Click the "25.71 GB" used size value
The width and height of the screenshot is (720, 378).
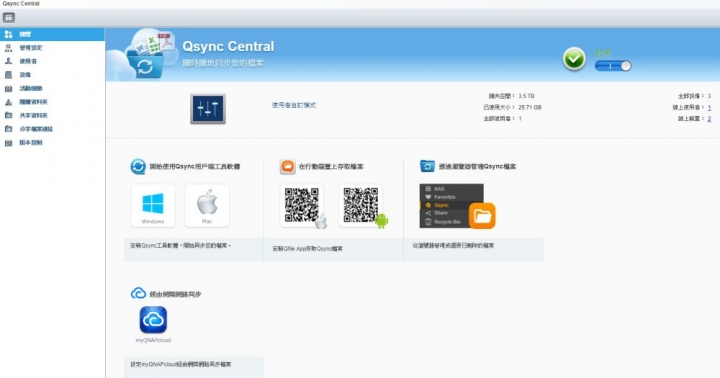[530, 107]
